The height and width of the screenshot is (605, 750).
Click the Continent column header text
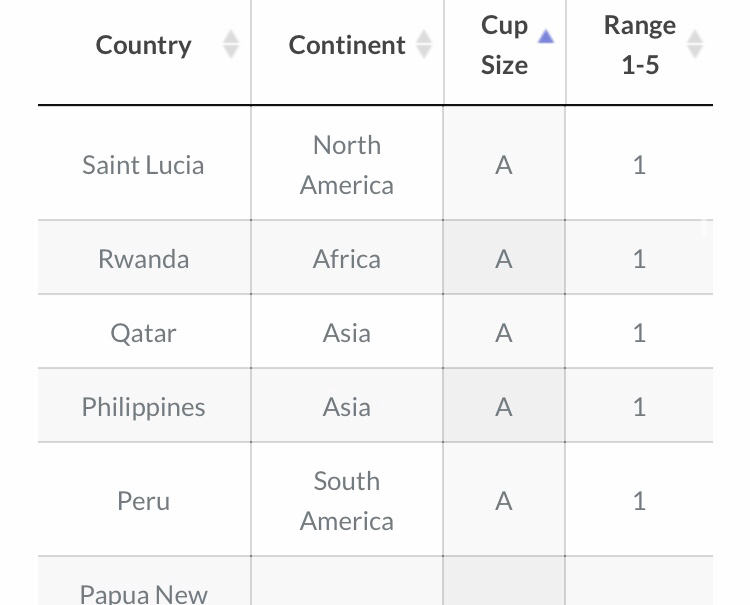pyautogui.click(x=347, y=45)
